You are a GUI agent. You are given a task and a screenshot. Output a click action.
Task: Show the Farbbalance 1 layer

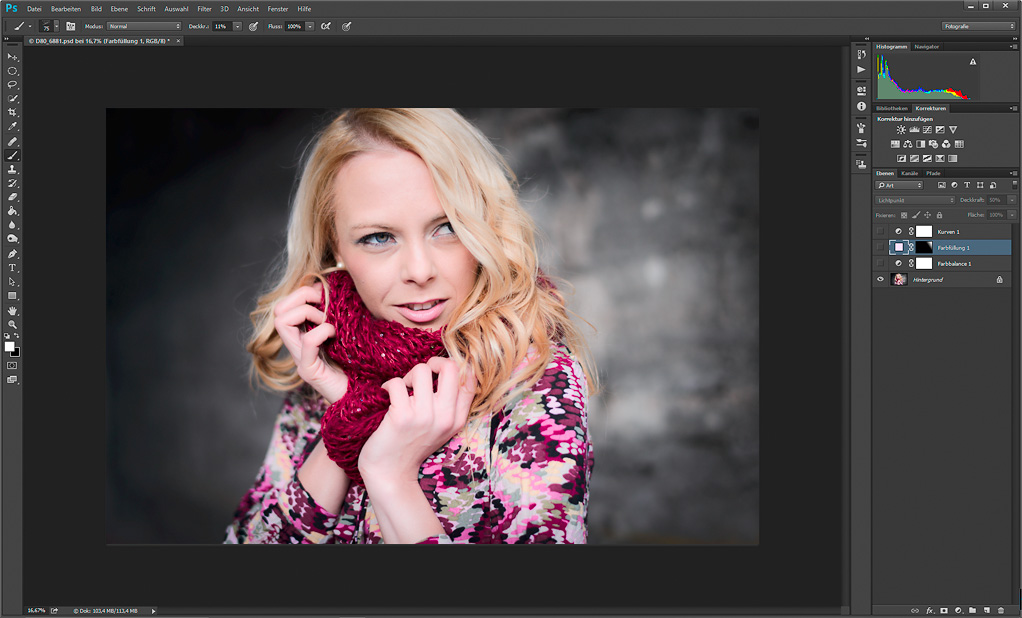(881, 263)
